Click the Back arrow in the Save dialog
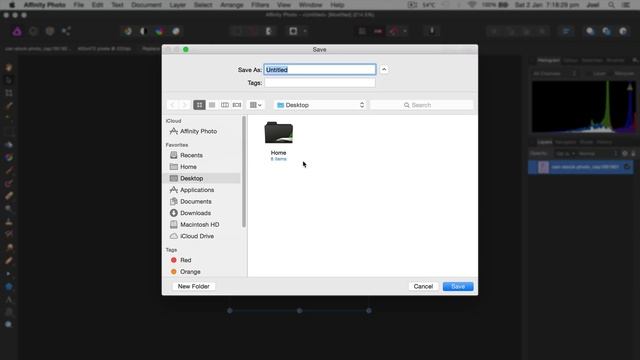 (173, 105)
